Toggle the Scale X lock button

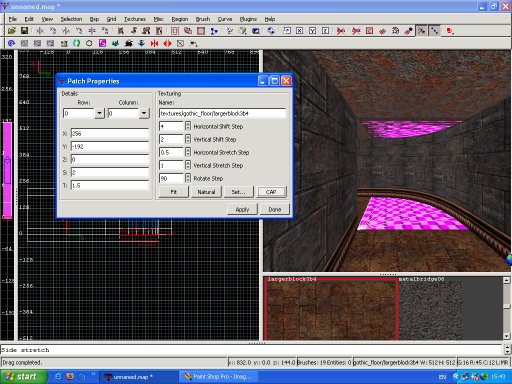(x=300, y=31)
